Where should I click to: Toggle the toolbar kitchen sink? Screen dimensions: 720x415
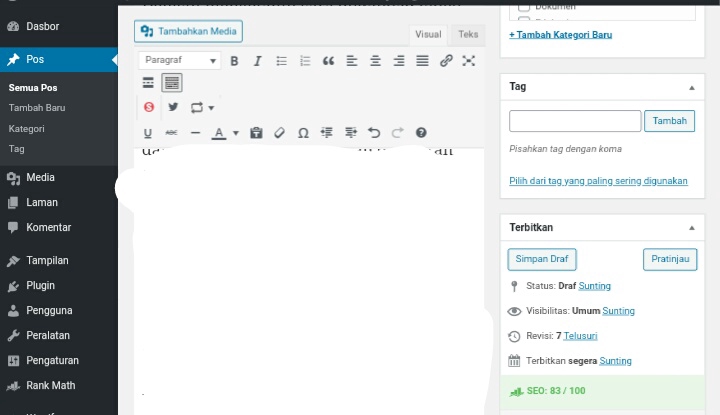172,83
